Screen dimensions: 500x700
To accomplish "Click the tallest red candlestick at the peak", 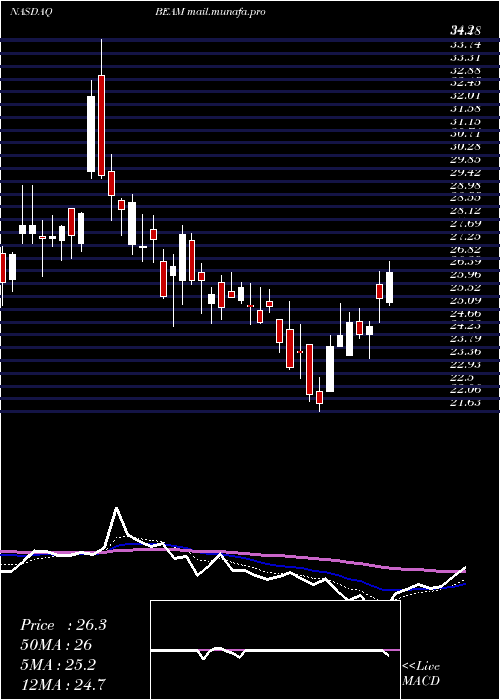I will pos(101,125).
